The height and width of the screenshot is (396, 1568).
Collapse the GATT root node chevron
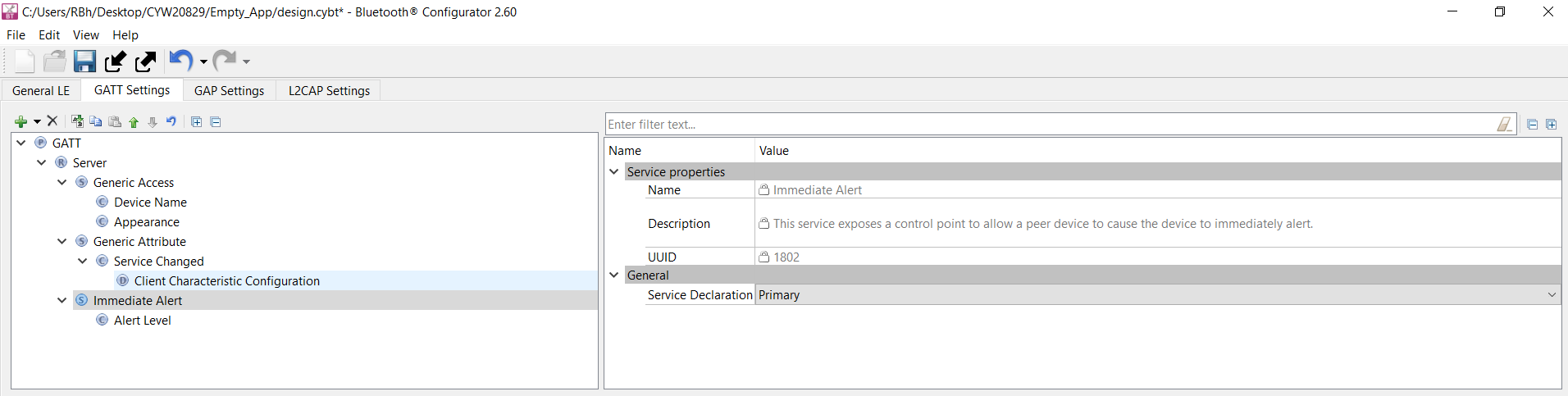click(x=21, y=143)
